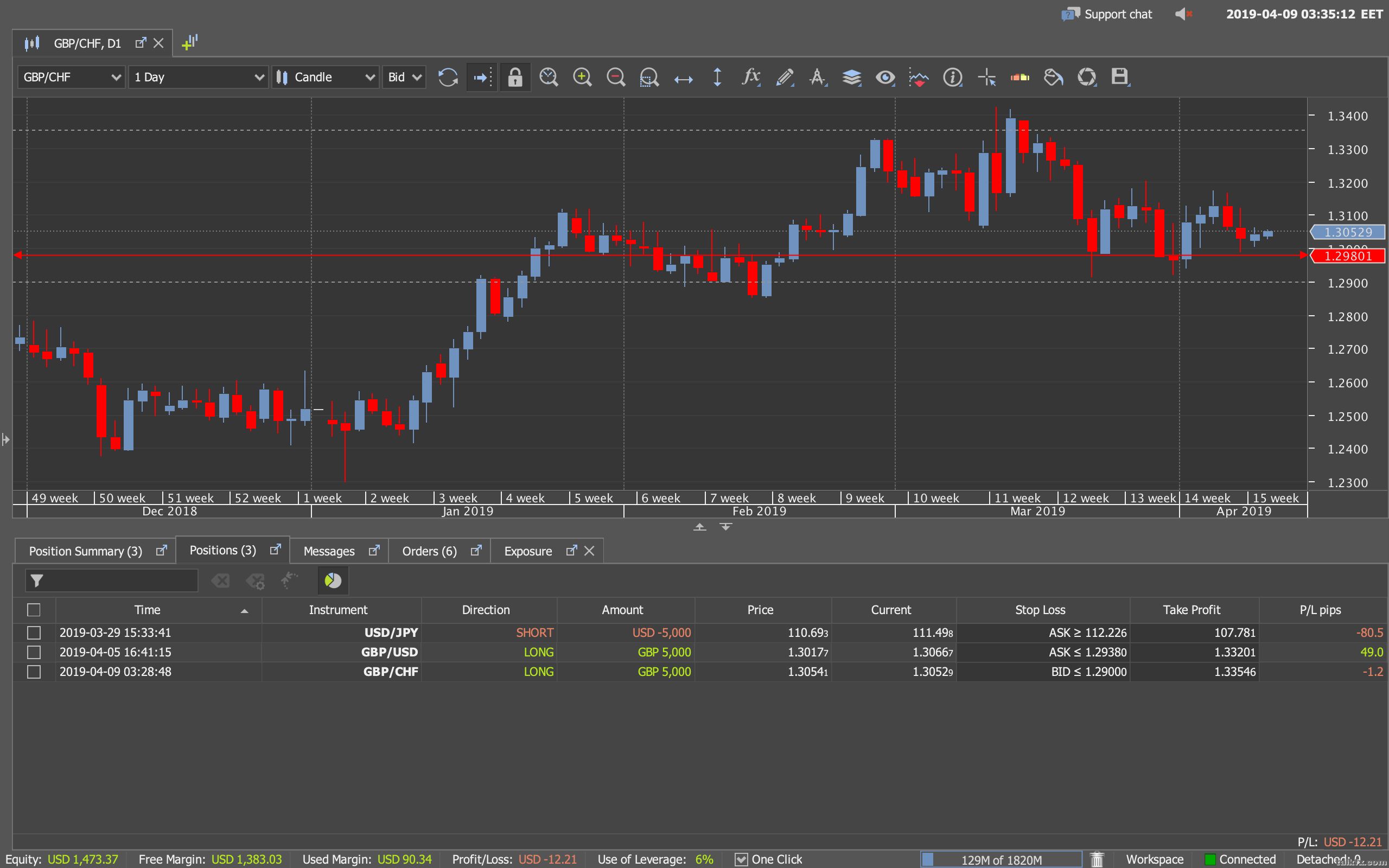Click the camera shutter snapshot icon
The width and height of the screenshot is (1389, 868).
(1087, 77)
